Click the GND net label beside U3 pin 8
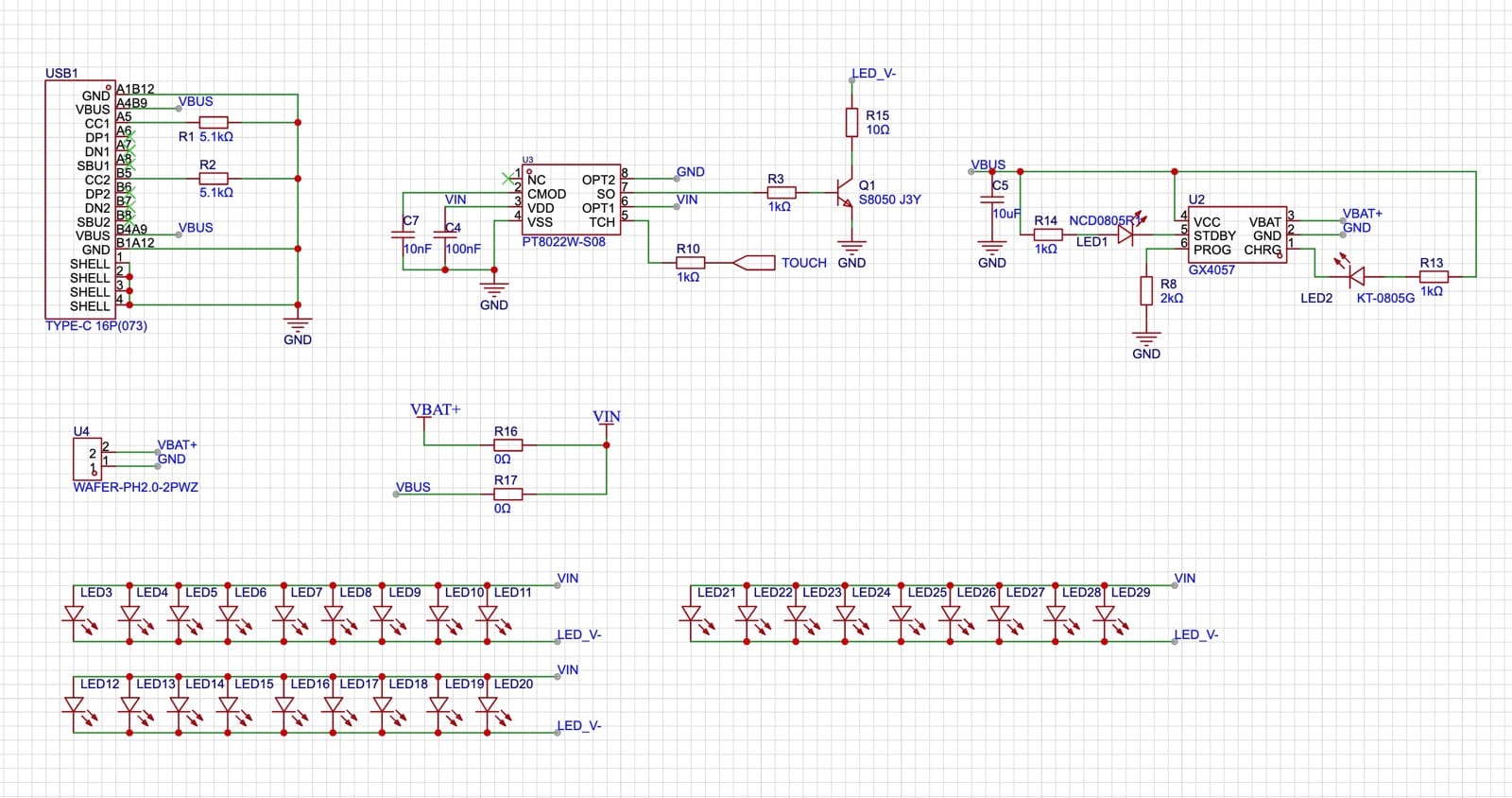The height and width of the screenshot is (798, 1512). tap(691, 171)
